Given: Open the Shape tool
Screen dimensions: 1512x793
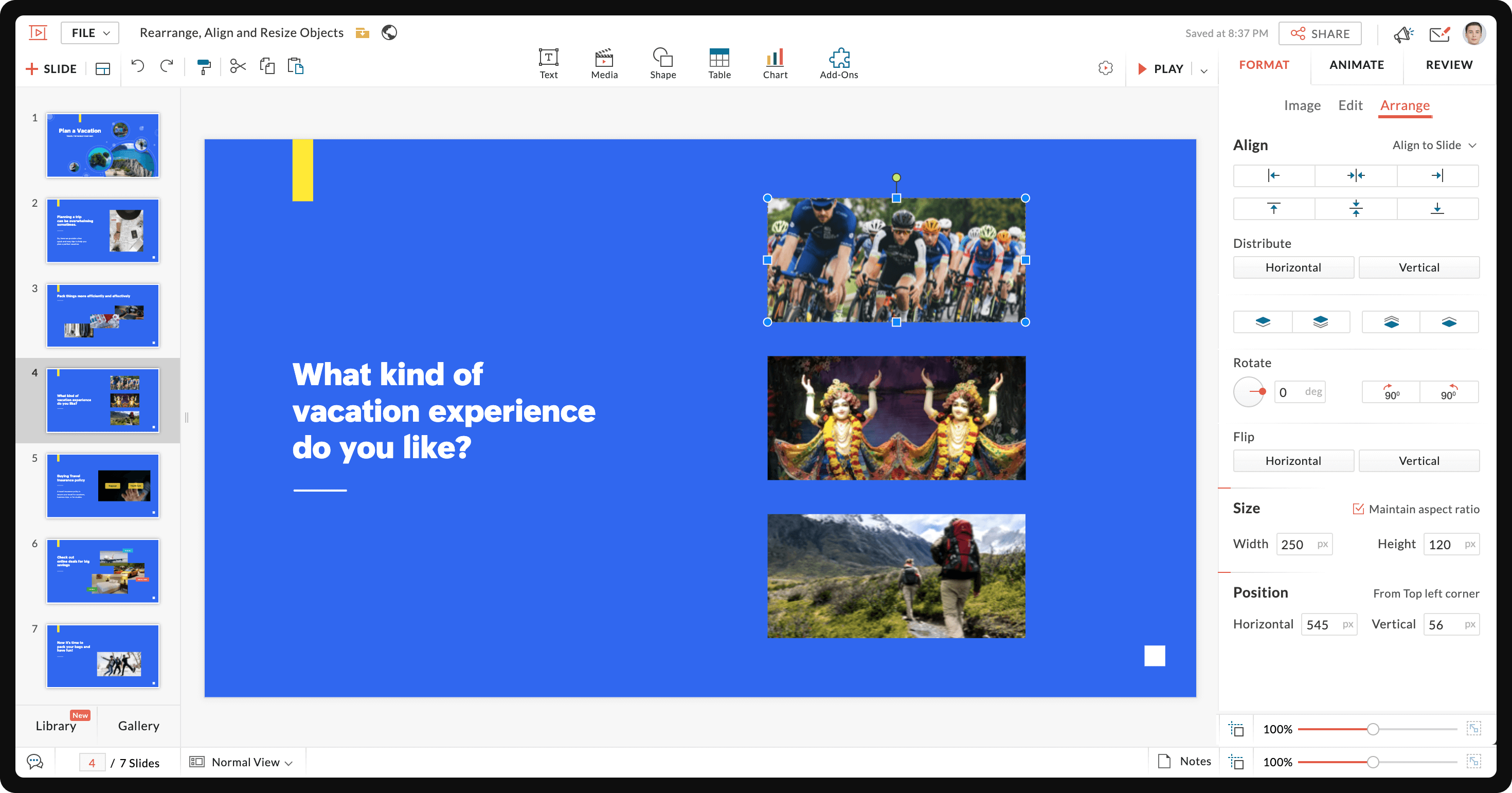Looking at the screenshot, I should pyautogui.click(x=663, y=63).
